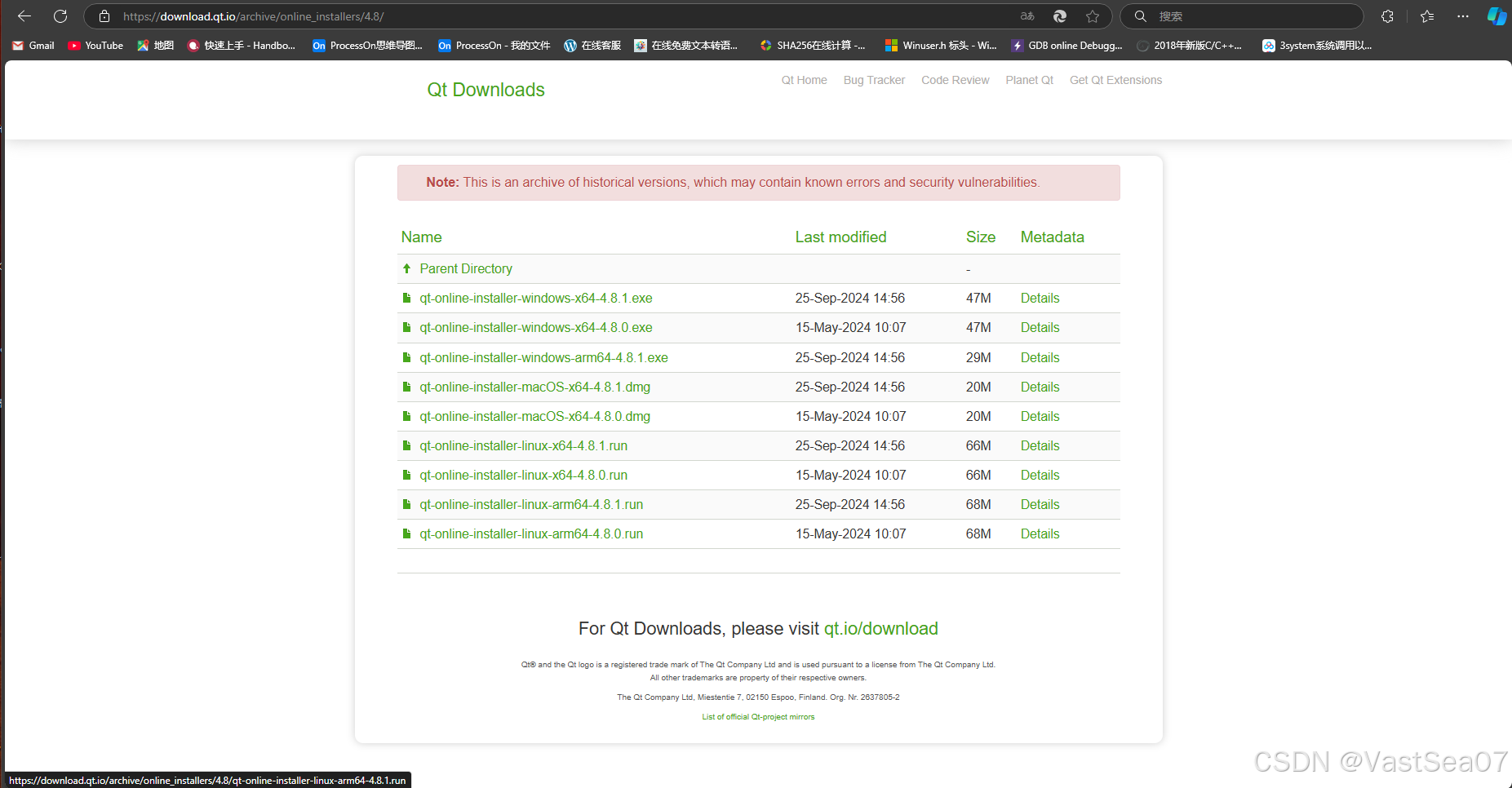The width and height of the screenshot is (1512, 788).
Task: Open Details for linux-x64-4.8.0.run
Action: [1040, 475]
